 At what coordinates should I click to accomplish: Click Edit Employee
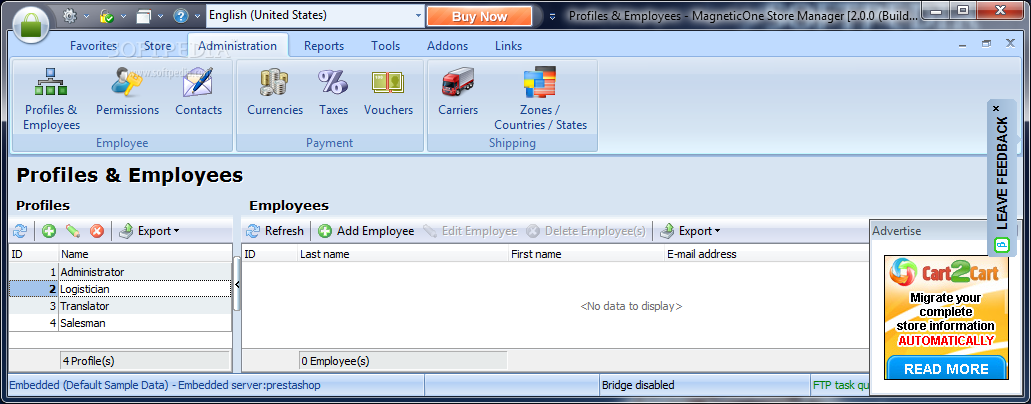point(470,231)
